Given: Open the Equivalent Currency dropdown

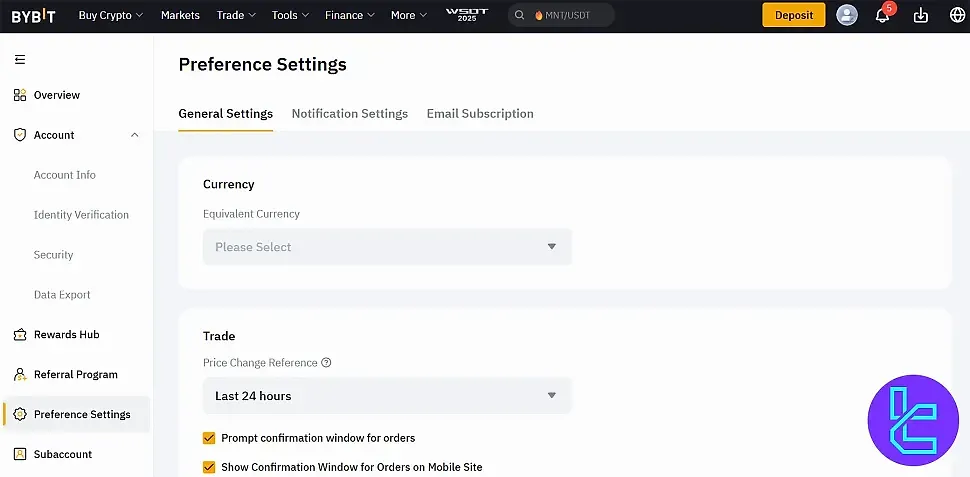Looking at the screenshot, I should [387, 247].
